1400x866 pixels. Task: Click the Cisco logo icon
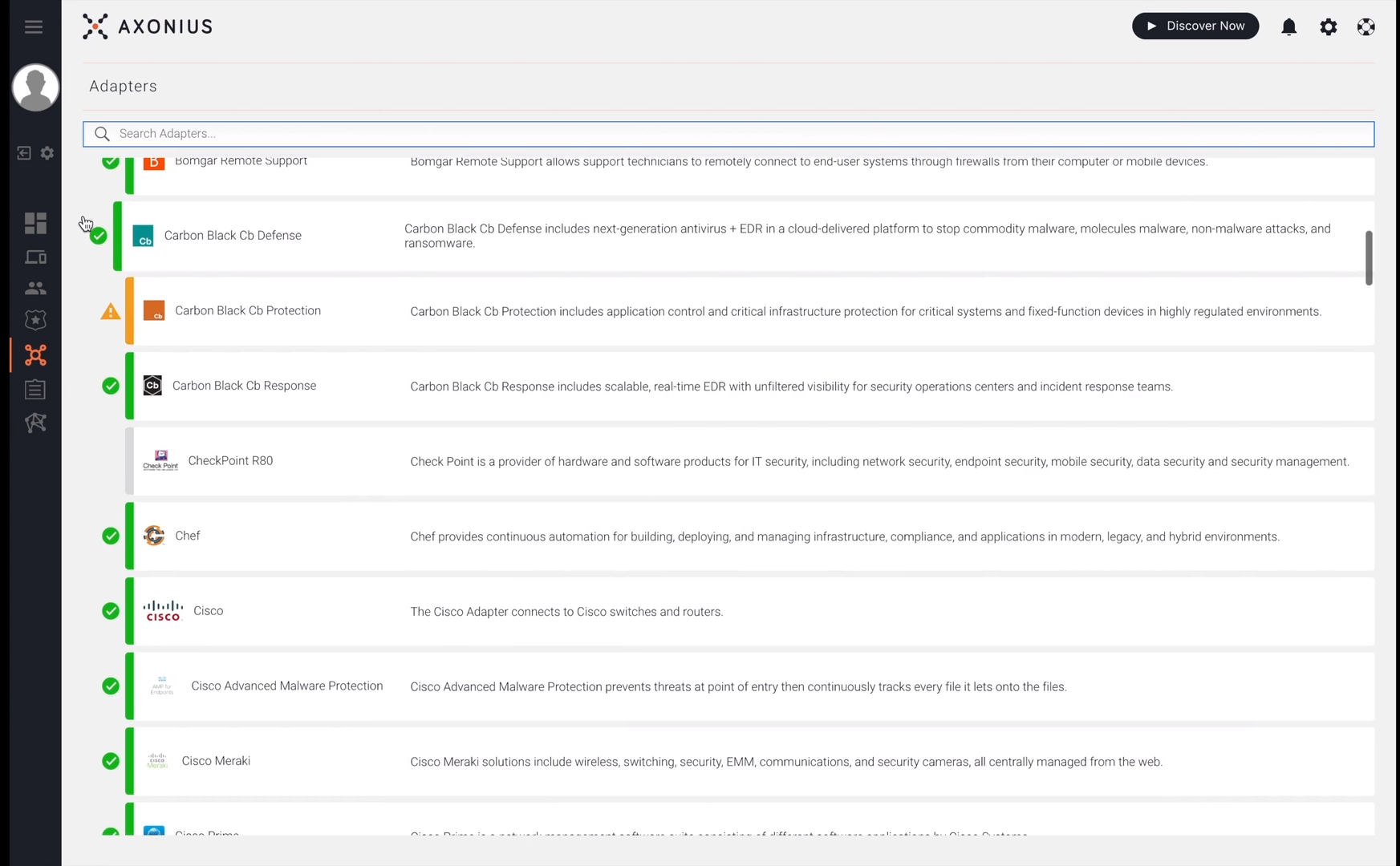pos(163,611)
